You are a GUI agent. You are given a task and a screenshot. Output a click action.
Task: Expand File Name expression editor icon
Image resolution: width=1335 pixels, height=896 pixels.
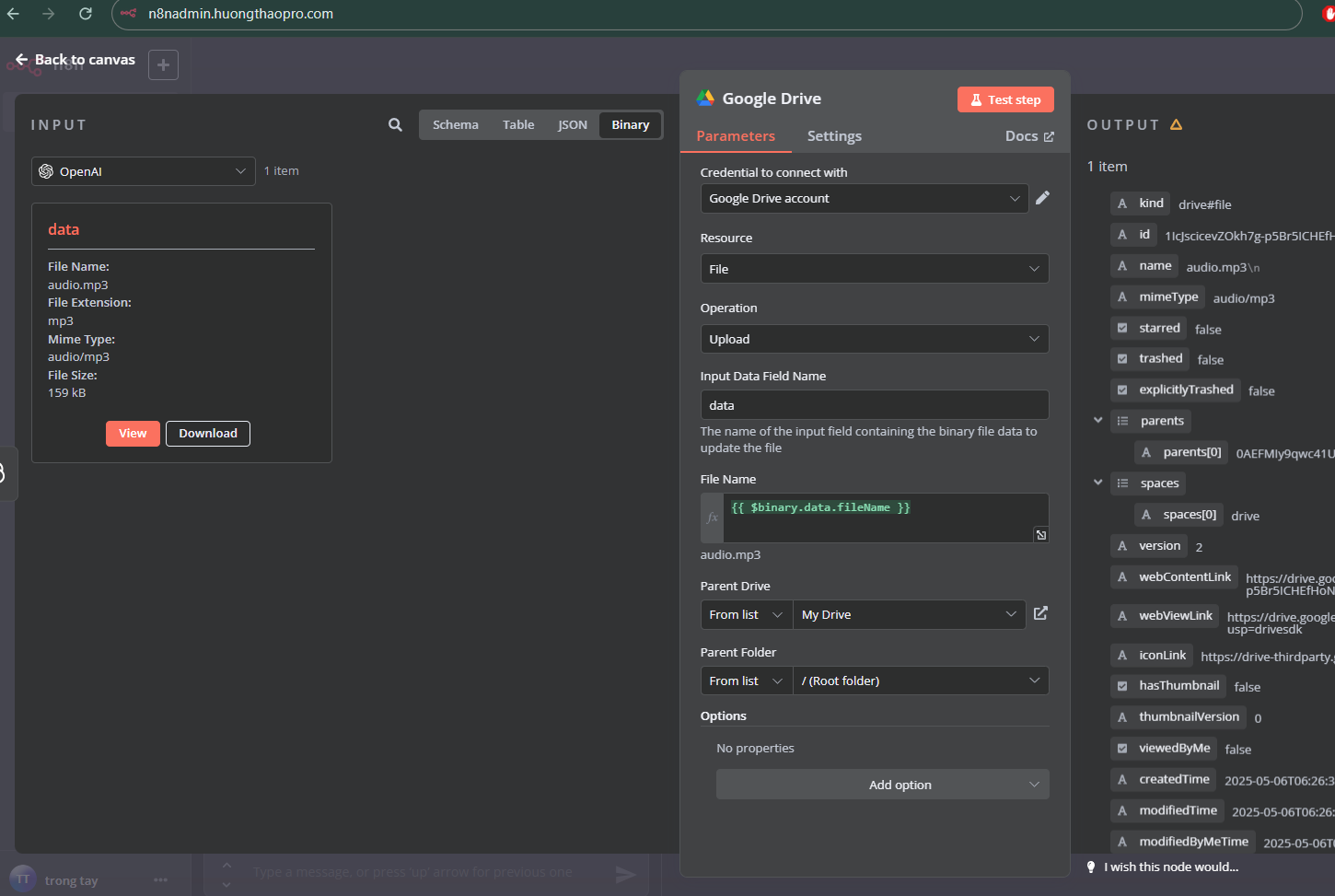[1040, 534]
